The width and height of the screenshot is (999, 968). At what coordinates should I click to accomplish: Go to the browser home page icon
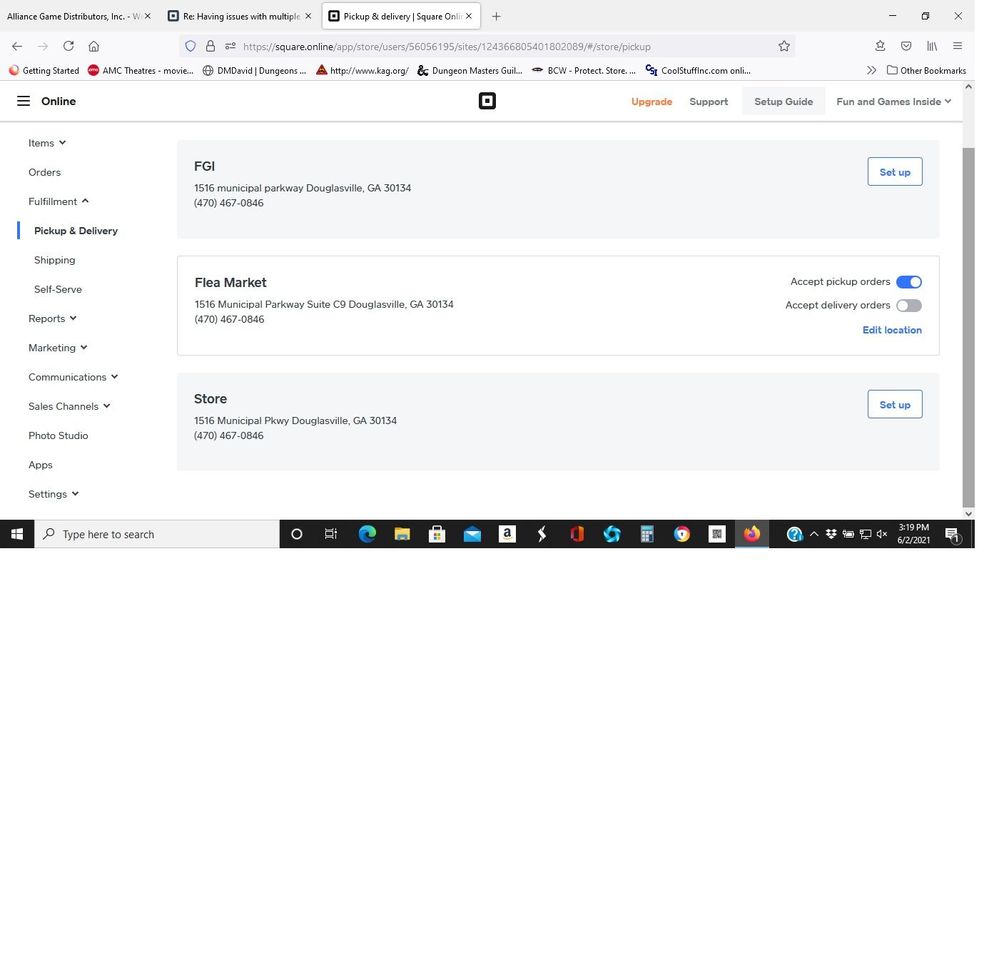pos(94,46)
